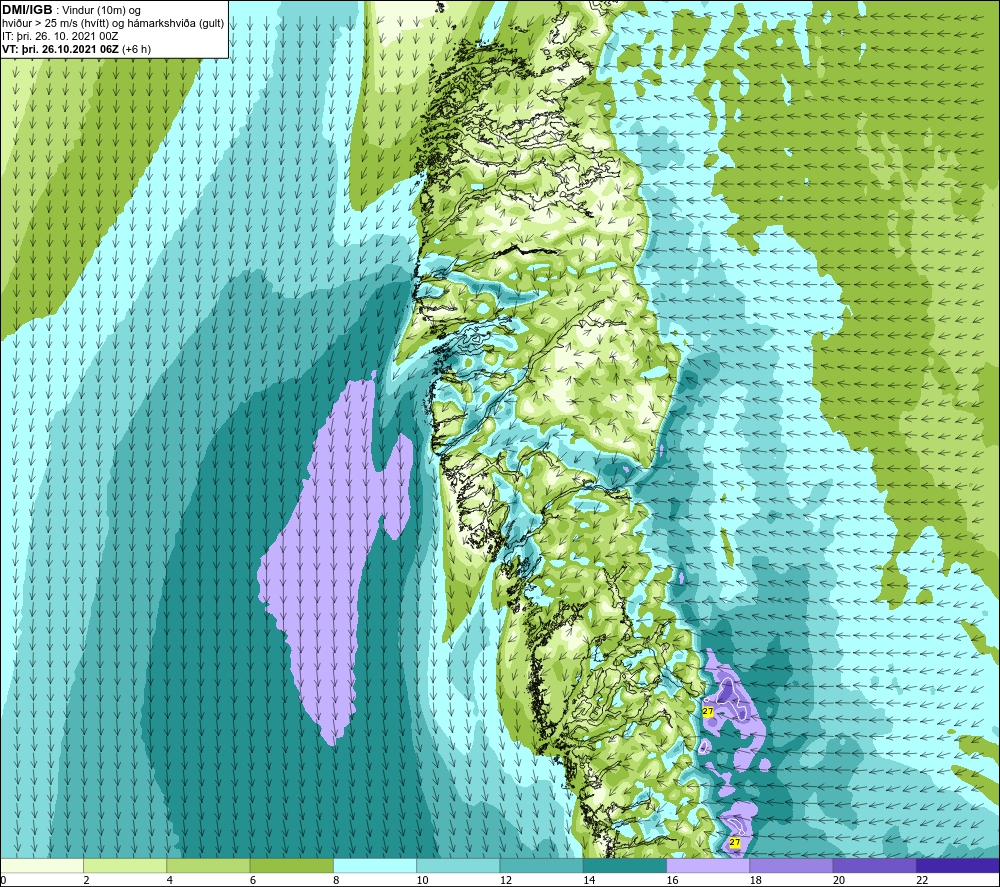Click the yellow-green 2–4 m/s legend swatch
Image resolution: width=1000 pixels, height=887 pixels.
(x=125, y=865)
